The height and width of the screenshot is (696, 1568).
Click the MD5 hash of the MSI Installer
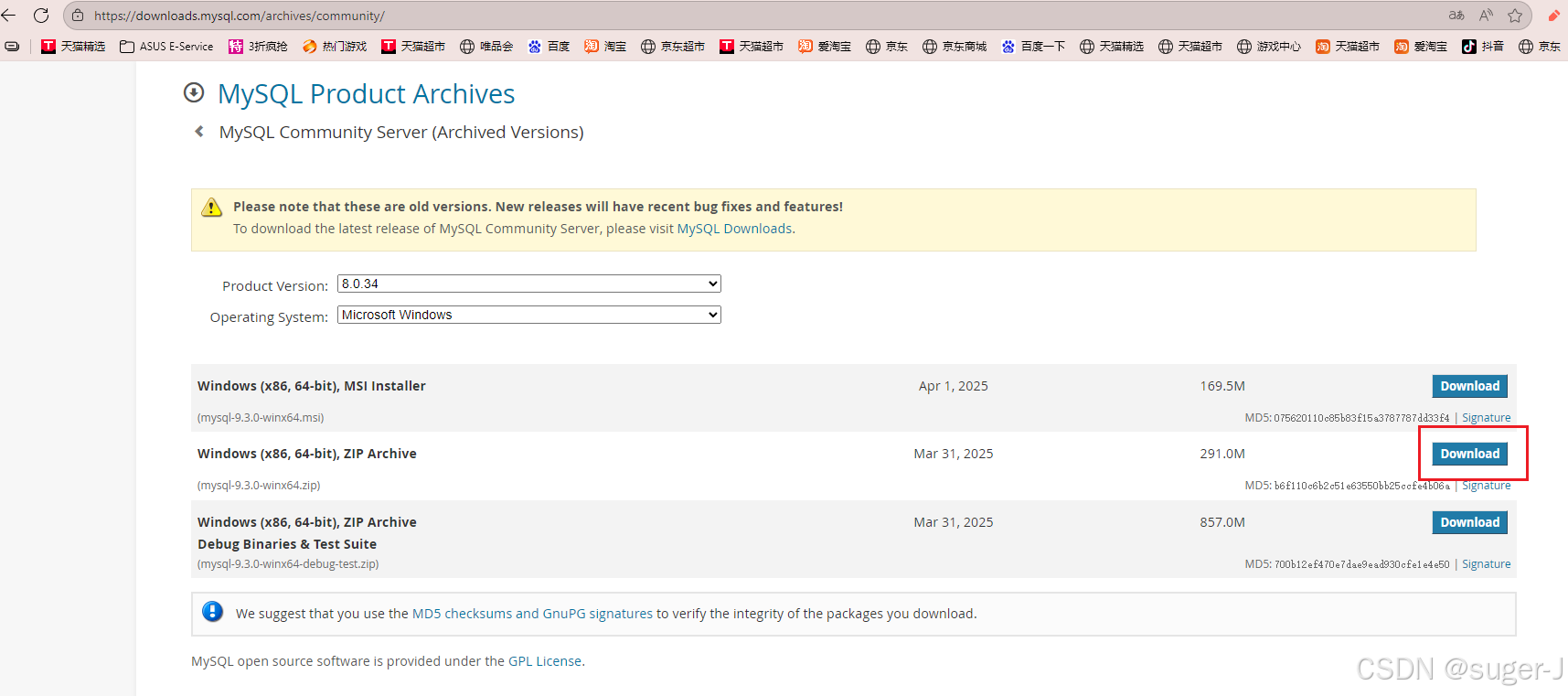(1361, 418)
